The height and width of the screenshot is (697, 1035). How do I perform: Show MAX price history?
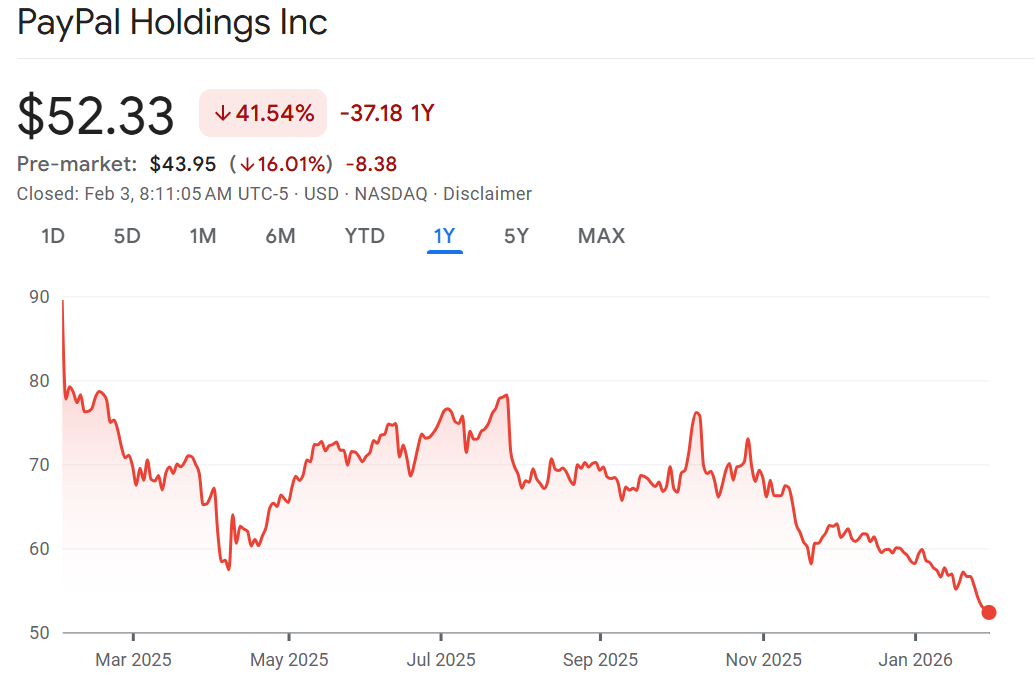[x=601, y=236]
